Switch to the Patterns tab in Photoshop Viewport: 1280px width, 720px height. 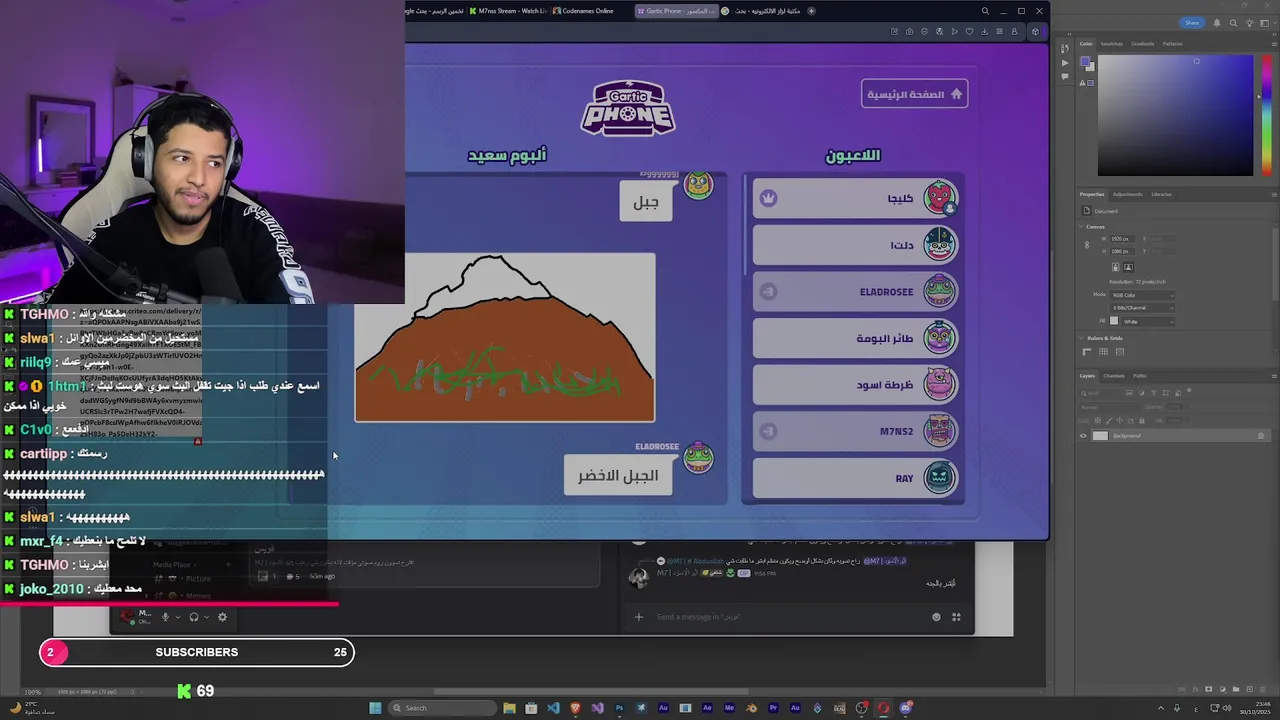1172,44
